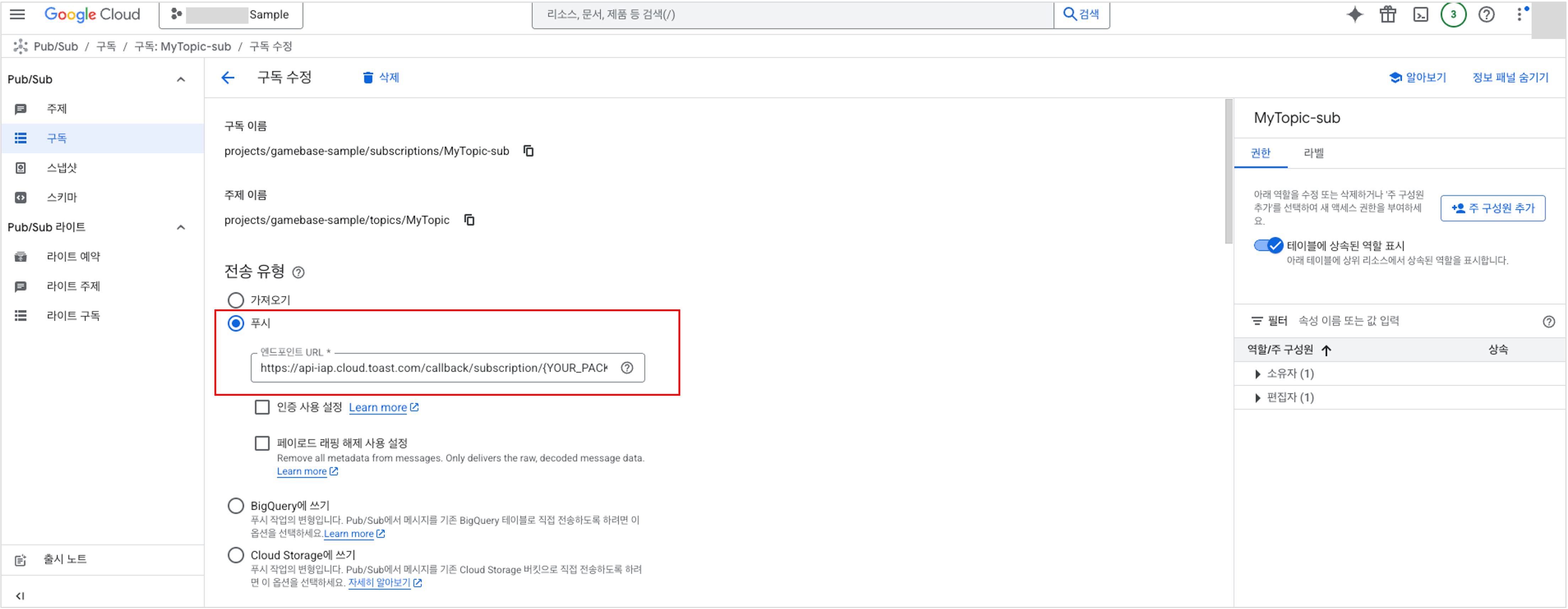Expand the 소유자 (1) role row
Viewport: 1568px width, 609px height.
click(1257, 373)
